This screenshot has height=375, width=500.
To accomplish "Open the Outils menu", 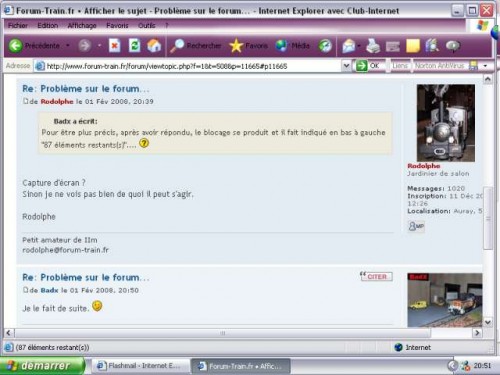I will (146, 25).
